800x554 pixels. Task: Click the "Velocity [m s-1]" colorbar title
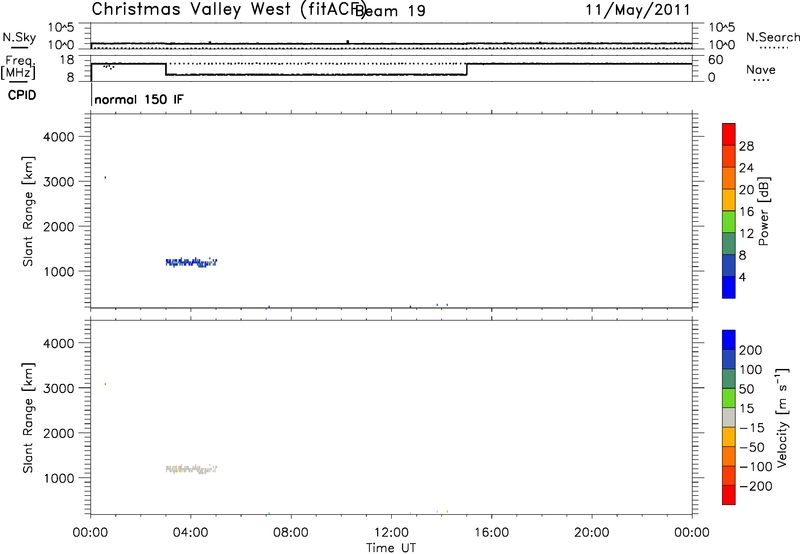(782, 417)
